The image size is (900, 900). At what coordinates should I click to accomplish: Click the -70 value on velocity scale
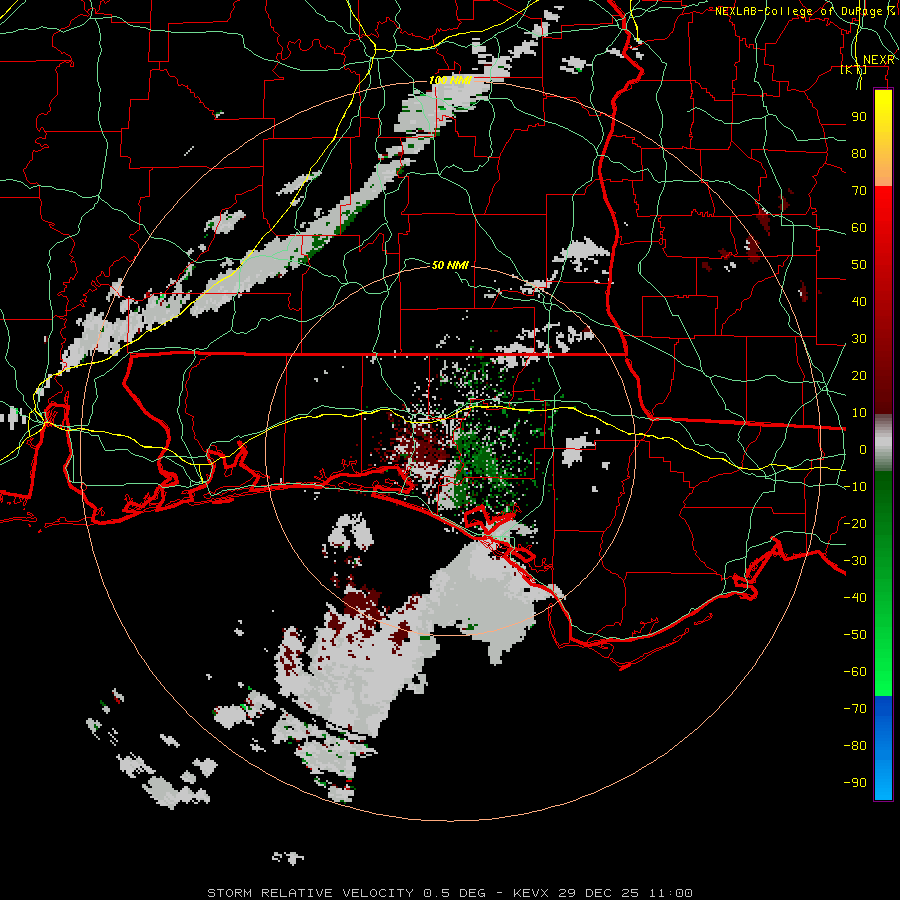click(855, 709)
